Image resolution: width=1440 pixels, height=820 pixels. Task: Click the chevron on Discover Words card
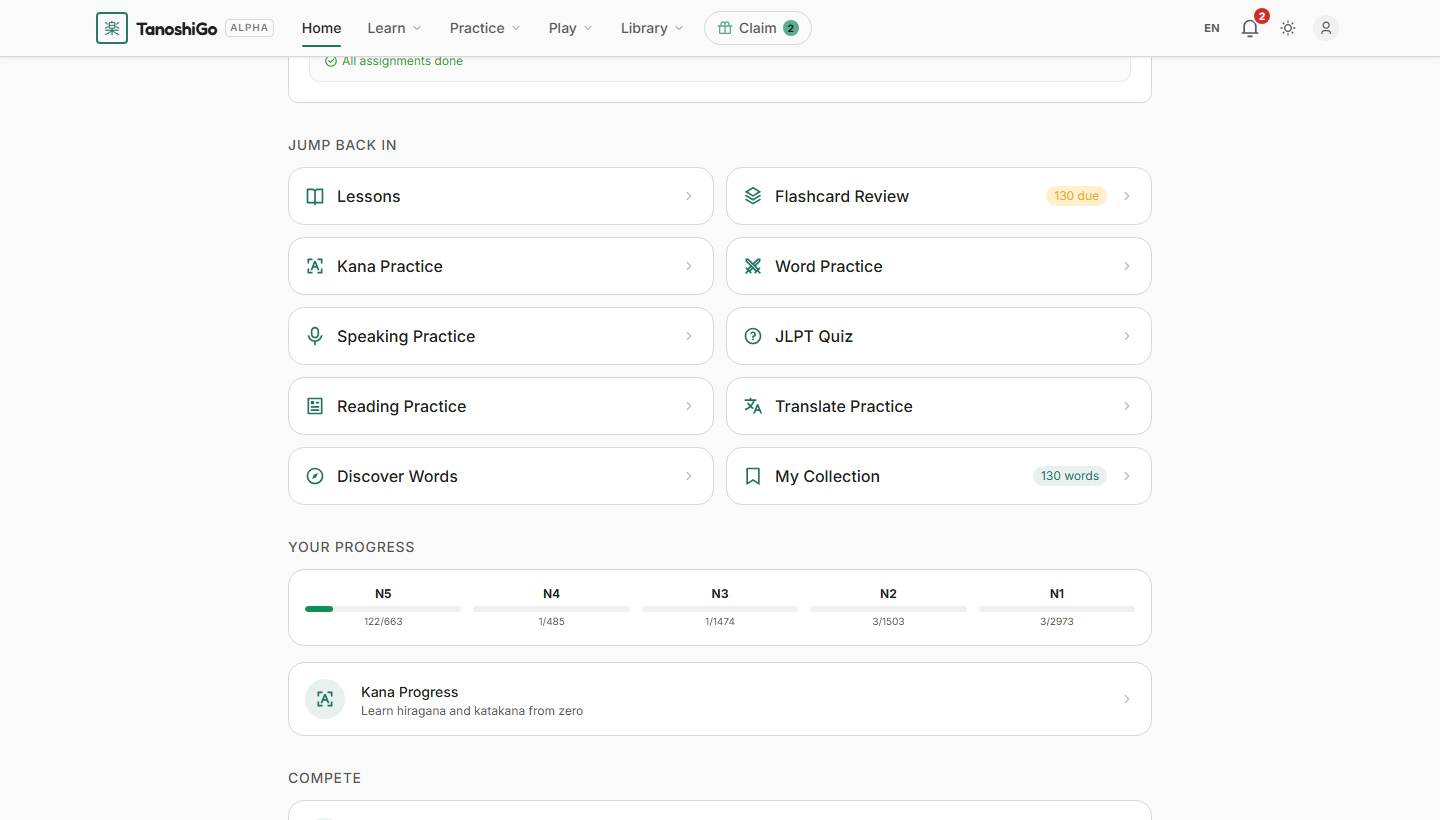tap(689, 476)
